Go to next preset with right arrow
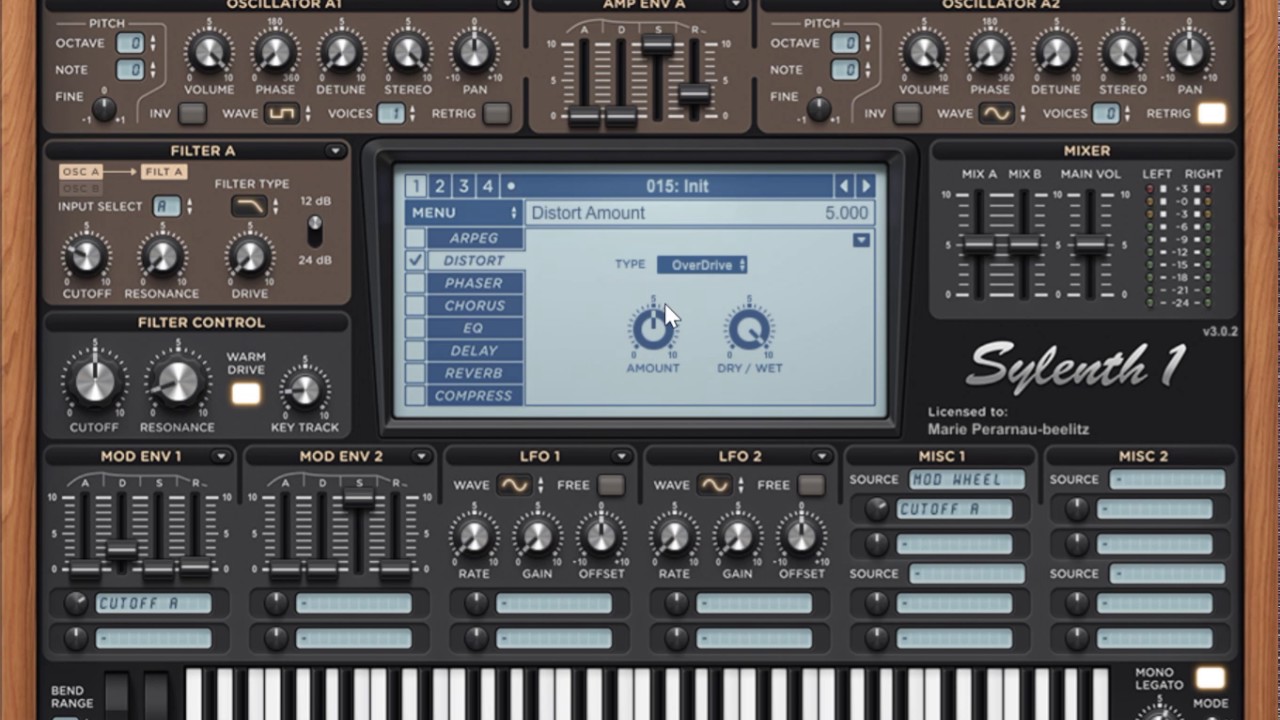This screenshot has width=1280, height=720. (866, 186)
